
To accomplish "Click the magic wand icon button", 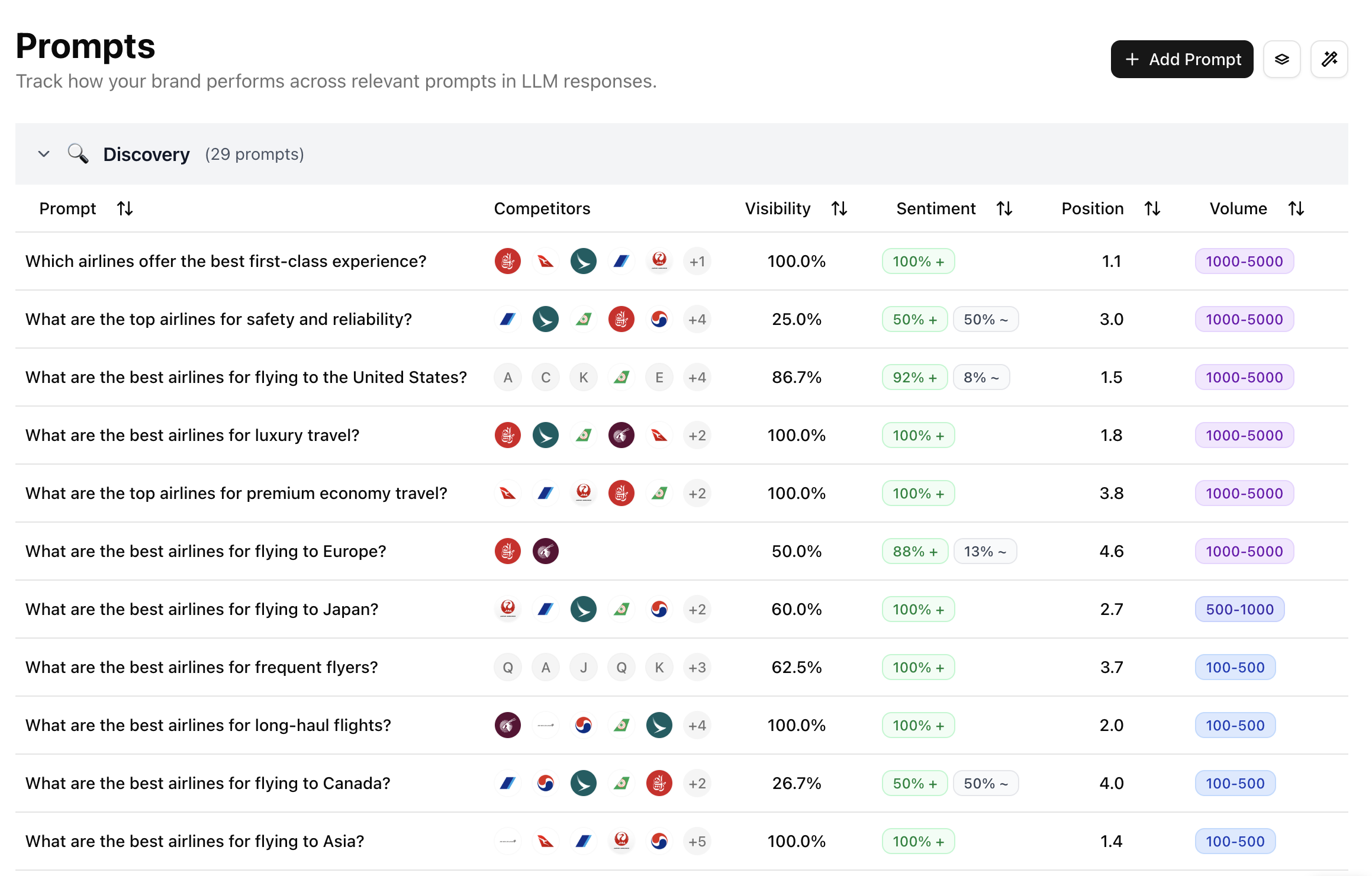I will coord(1329,59).
